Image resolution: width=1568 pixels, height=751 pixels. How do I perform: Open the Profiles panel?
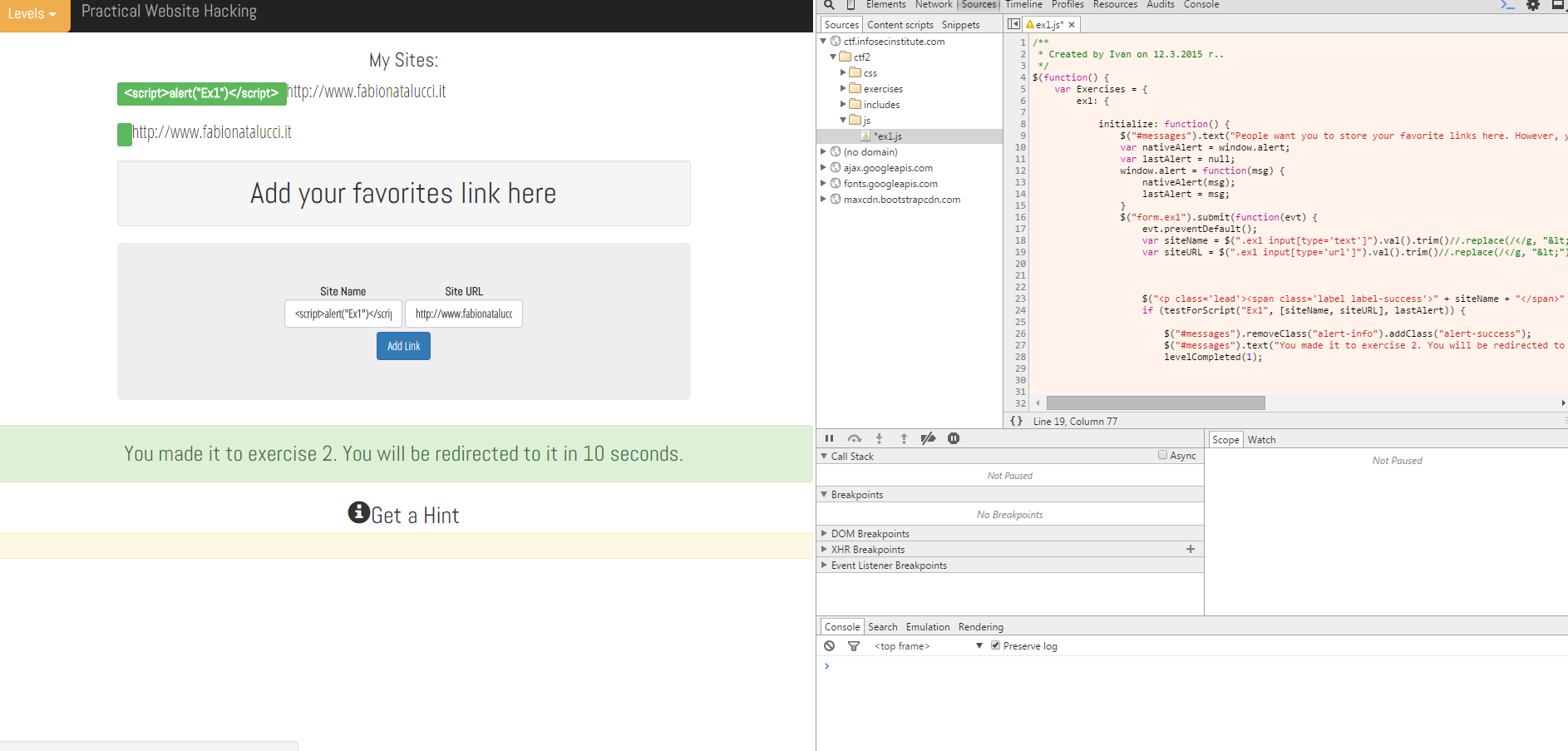pos(1068,5)
